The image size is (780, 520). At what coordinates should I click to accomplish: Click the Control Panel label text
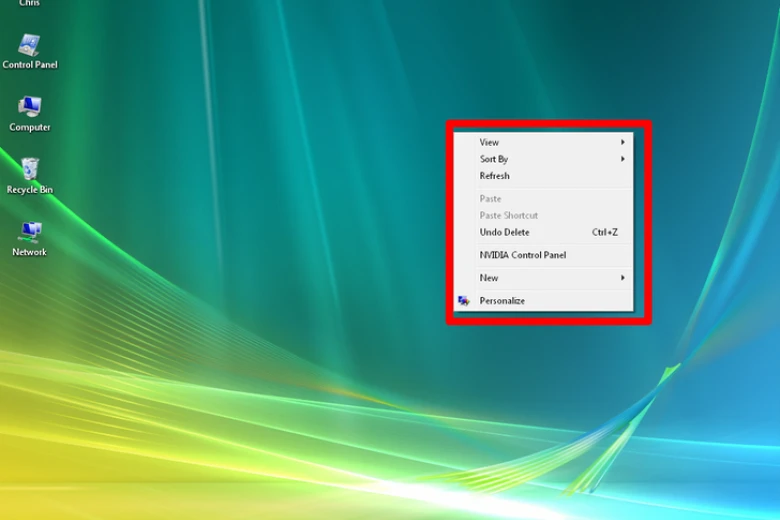30,65
